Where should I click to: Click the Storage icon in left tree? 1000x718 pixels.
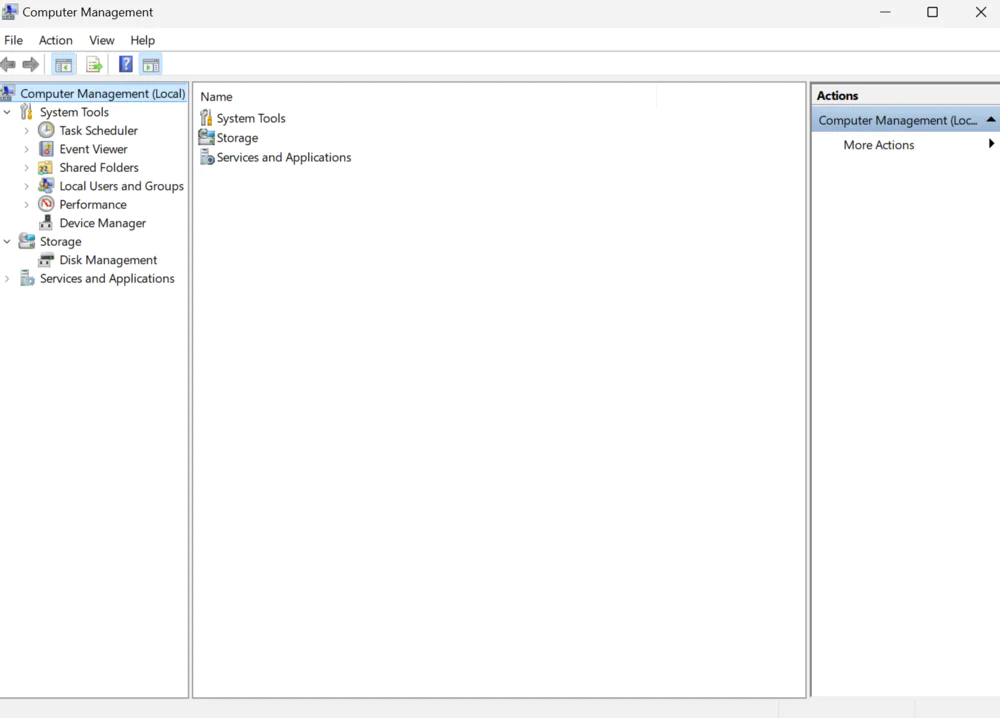(27, 241)
